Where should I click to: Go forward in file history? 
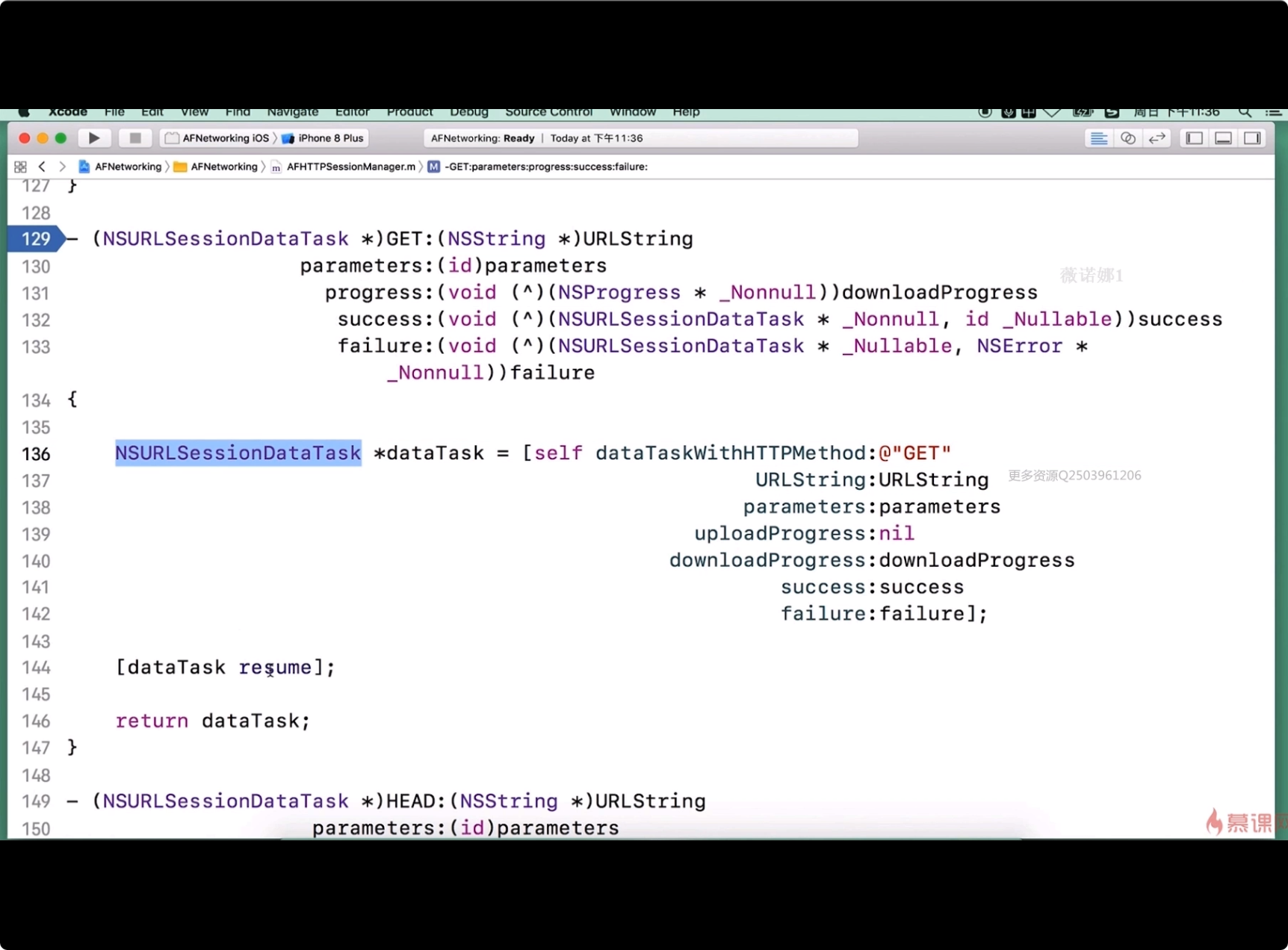tap(63, 167)
